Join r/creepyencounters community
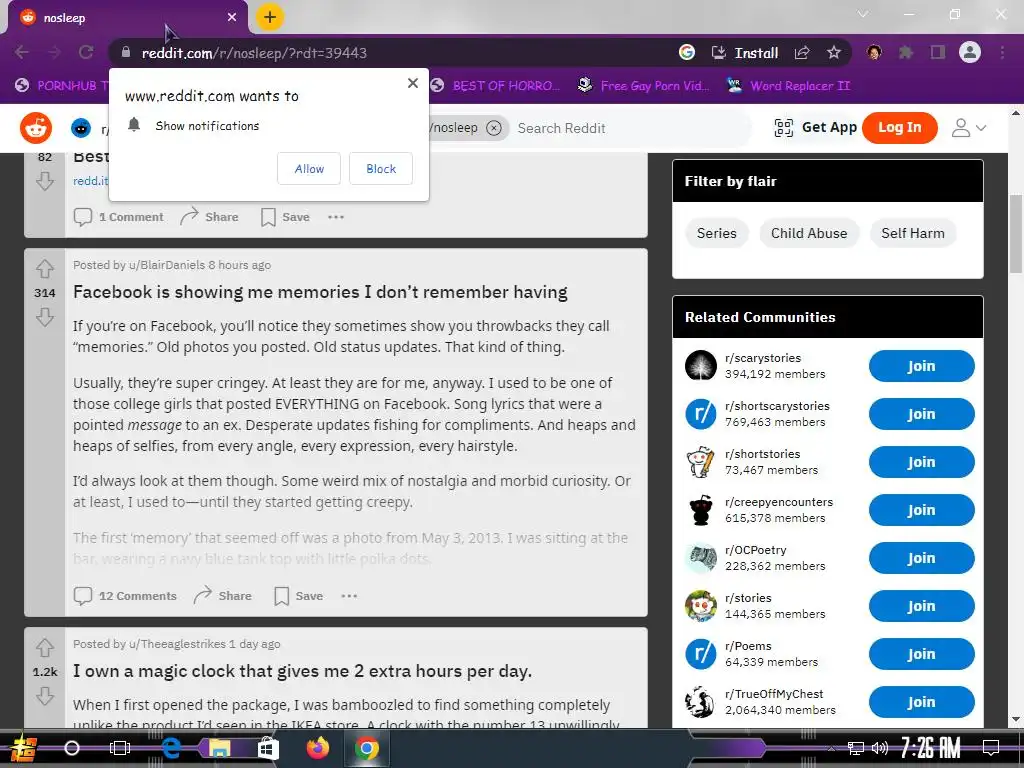This screenshot has height=768, width=1024. (921, 510)
